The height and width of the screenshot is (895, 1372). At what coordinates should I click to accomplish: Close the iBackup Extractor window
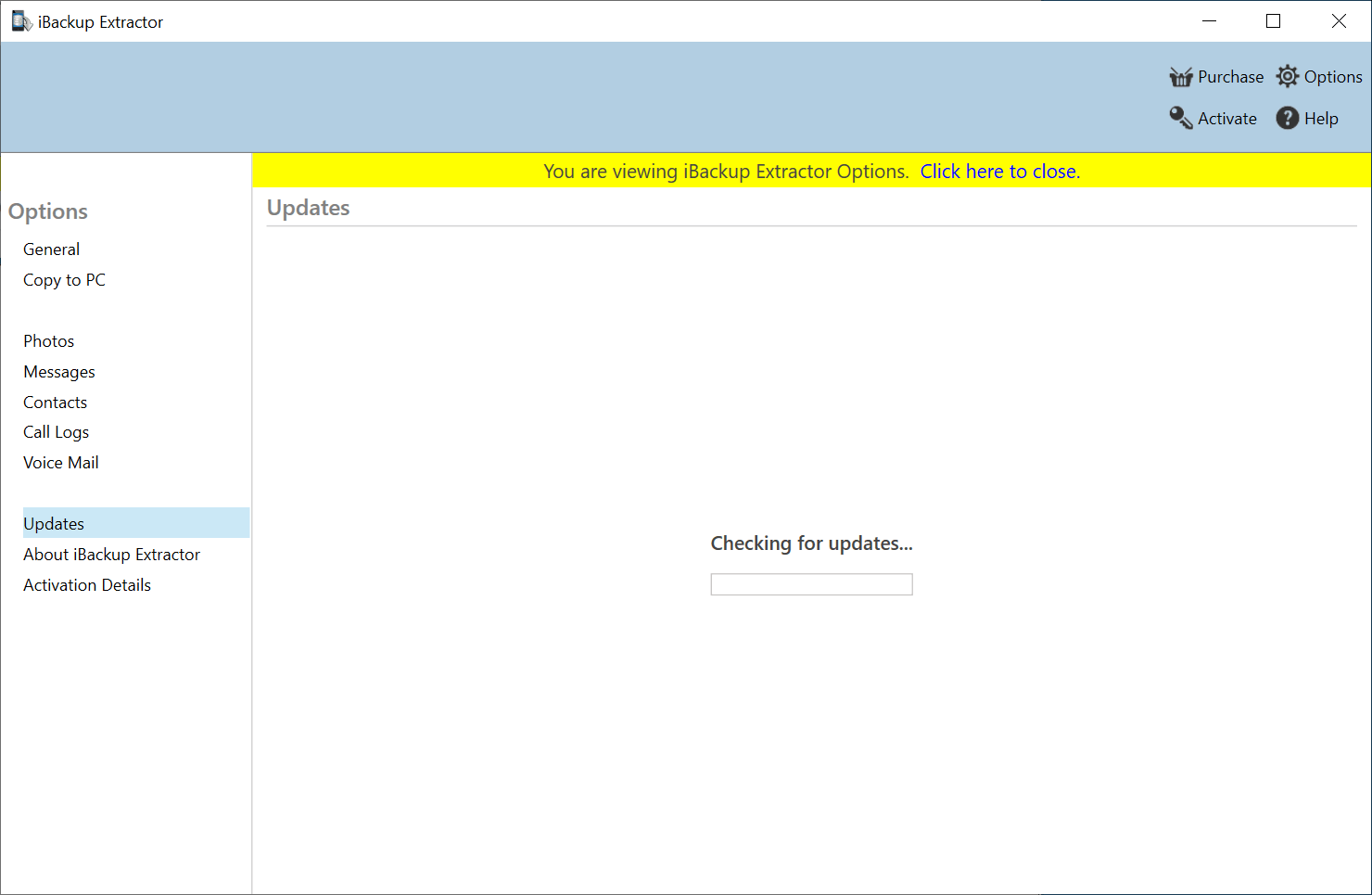1339,21
